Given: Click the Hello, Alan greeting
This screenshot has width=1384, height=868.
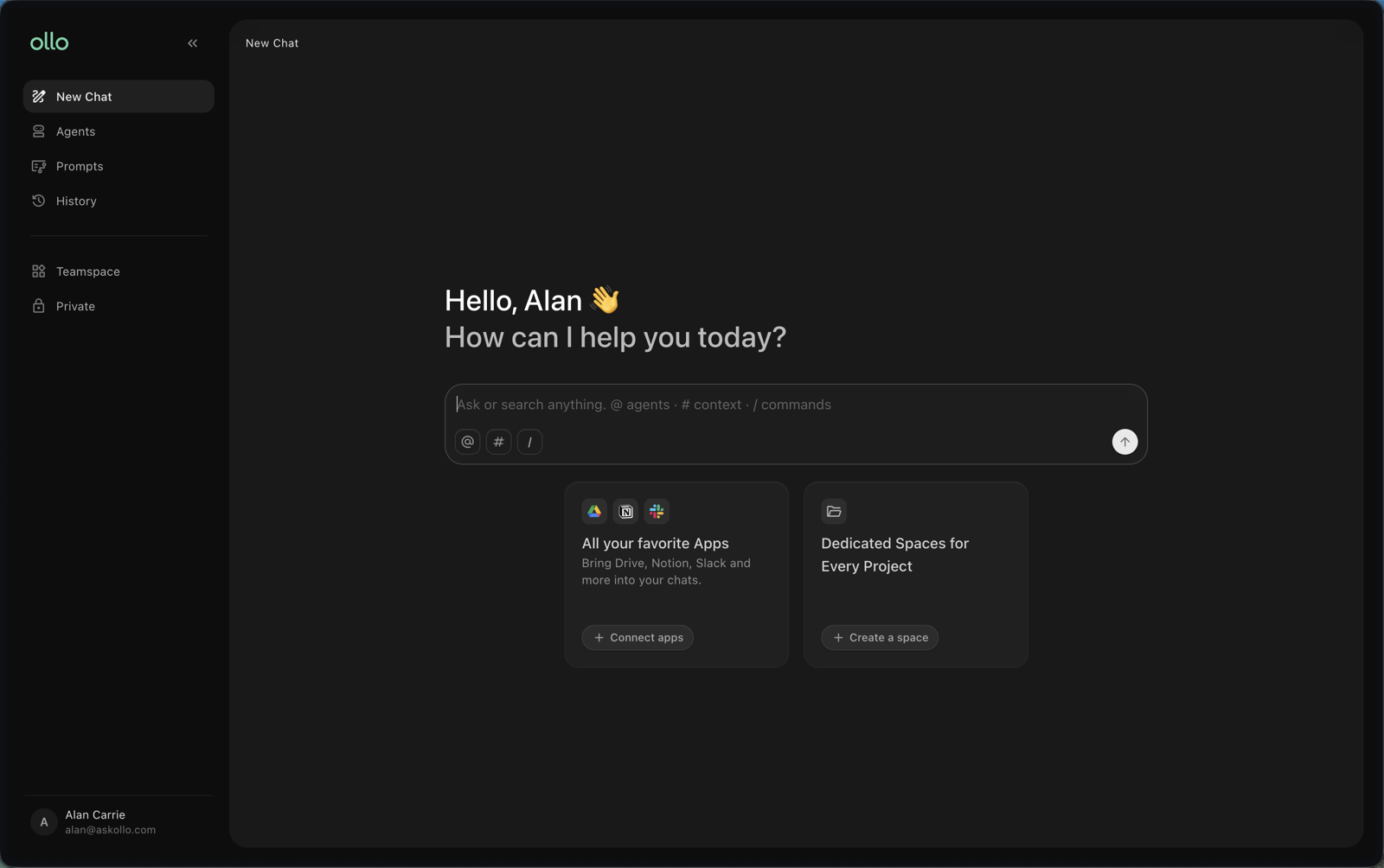Looking at the screenshot, I should point(533,301).
